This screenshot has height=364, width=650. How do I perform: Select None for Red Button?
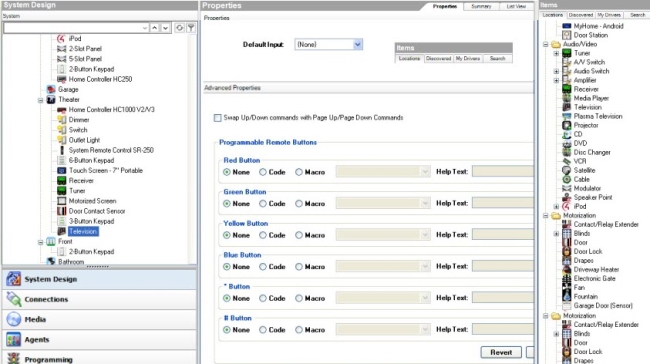pyautogui.click(x=227, y=172)
